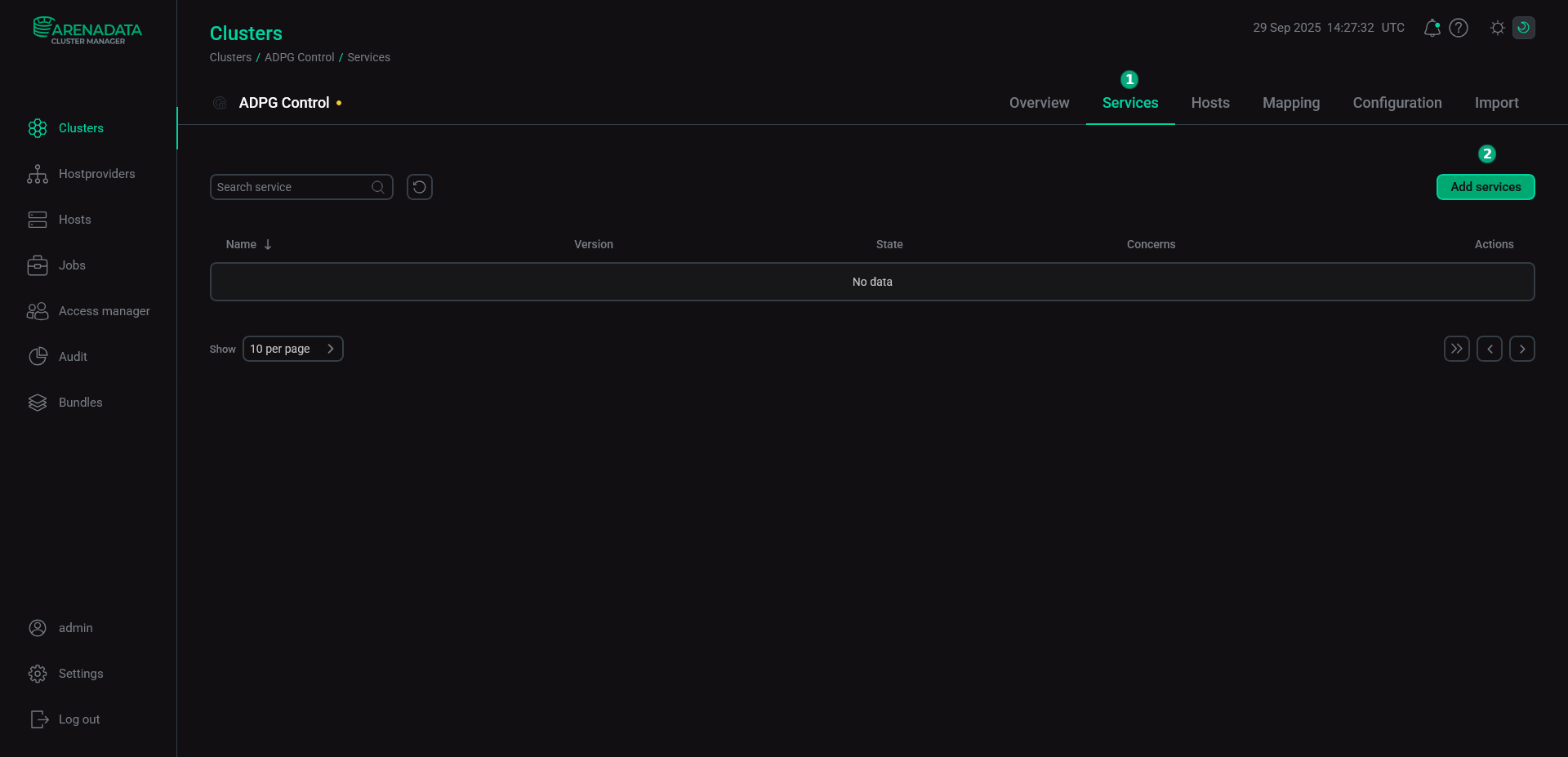Open the Configuration tab

[x=1396, y=103]
